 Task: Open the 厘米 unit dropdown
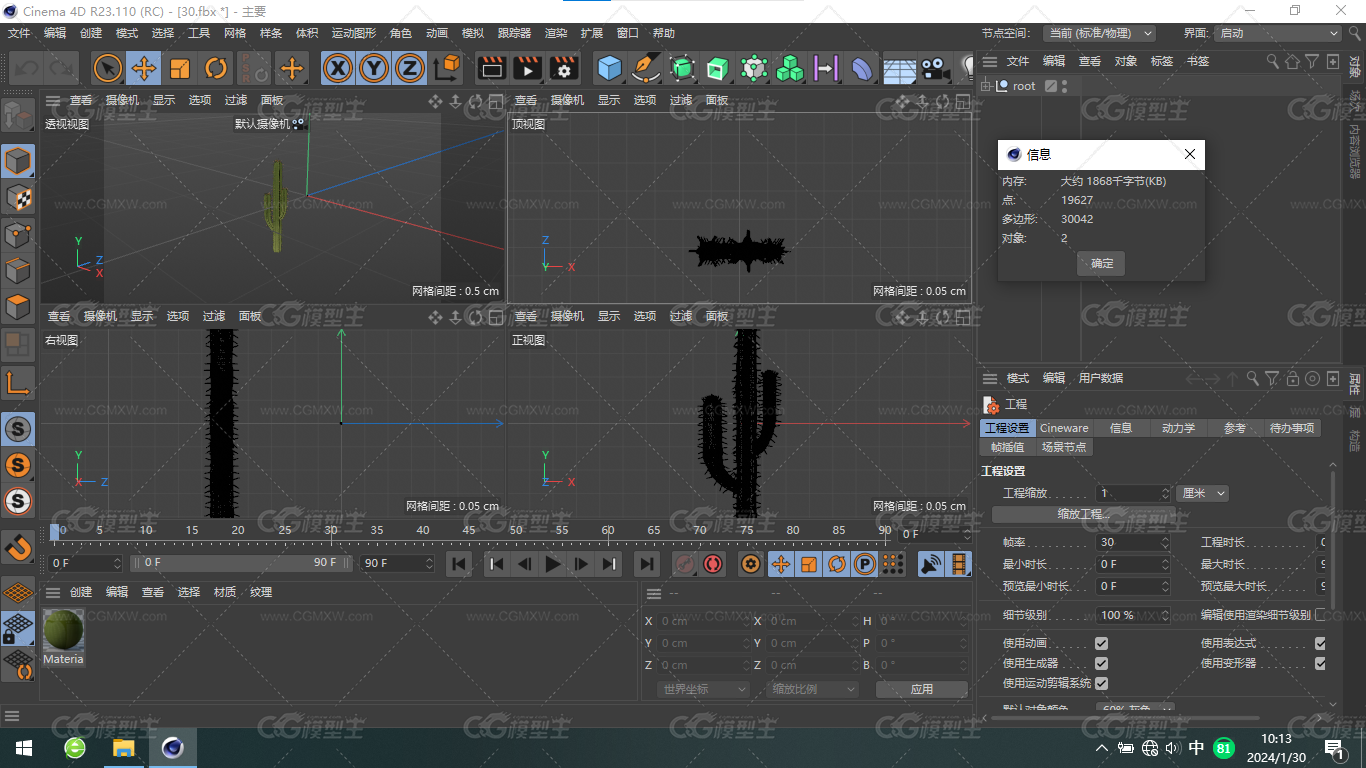pos(1203,493)
